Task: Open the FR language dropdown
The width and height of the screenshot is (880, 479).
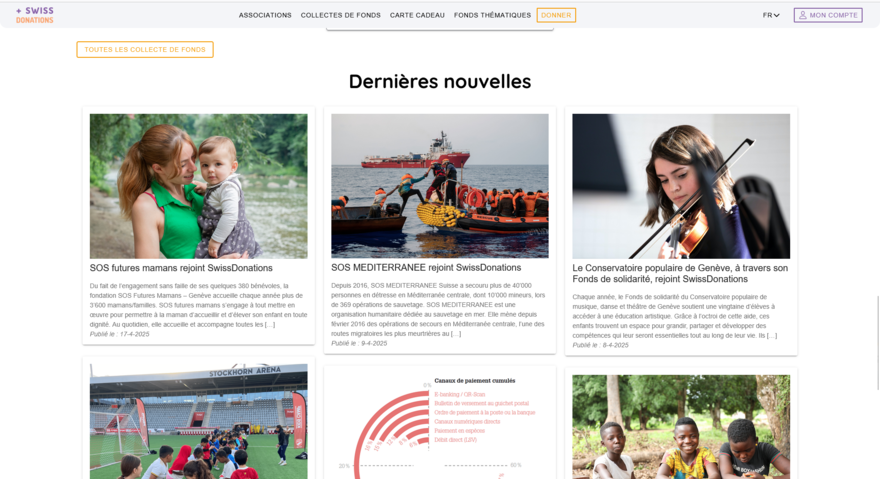Action: click(x=771, y=15)
